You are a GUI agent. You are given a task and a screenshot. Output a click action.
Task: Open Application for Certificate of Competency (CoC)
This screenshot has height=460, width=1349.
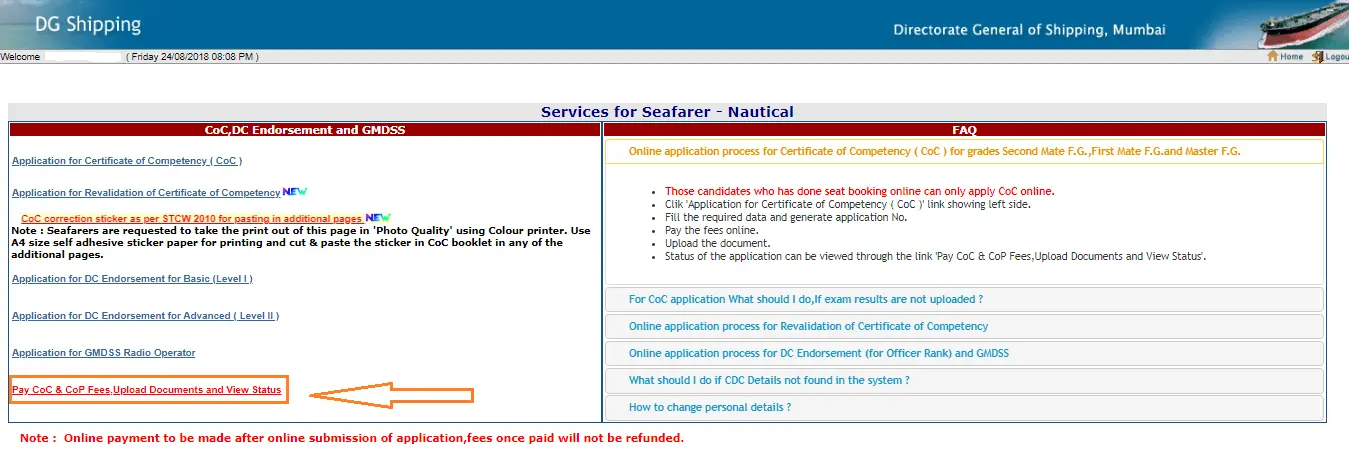pyautogui.click(x=127, y=160)
